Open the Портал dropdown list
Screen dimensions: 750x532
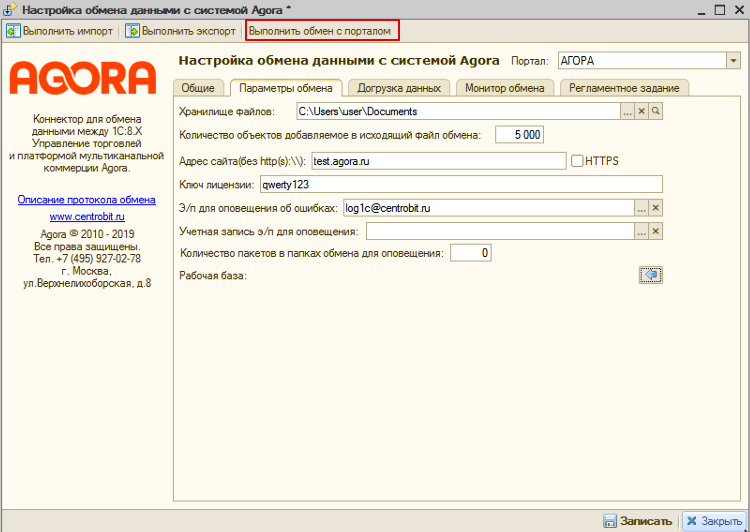tap(733, 61)
